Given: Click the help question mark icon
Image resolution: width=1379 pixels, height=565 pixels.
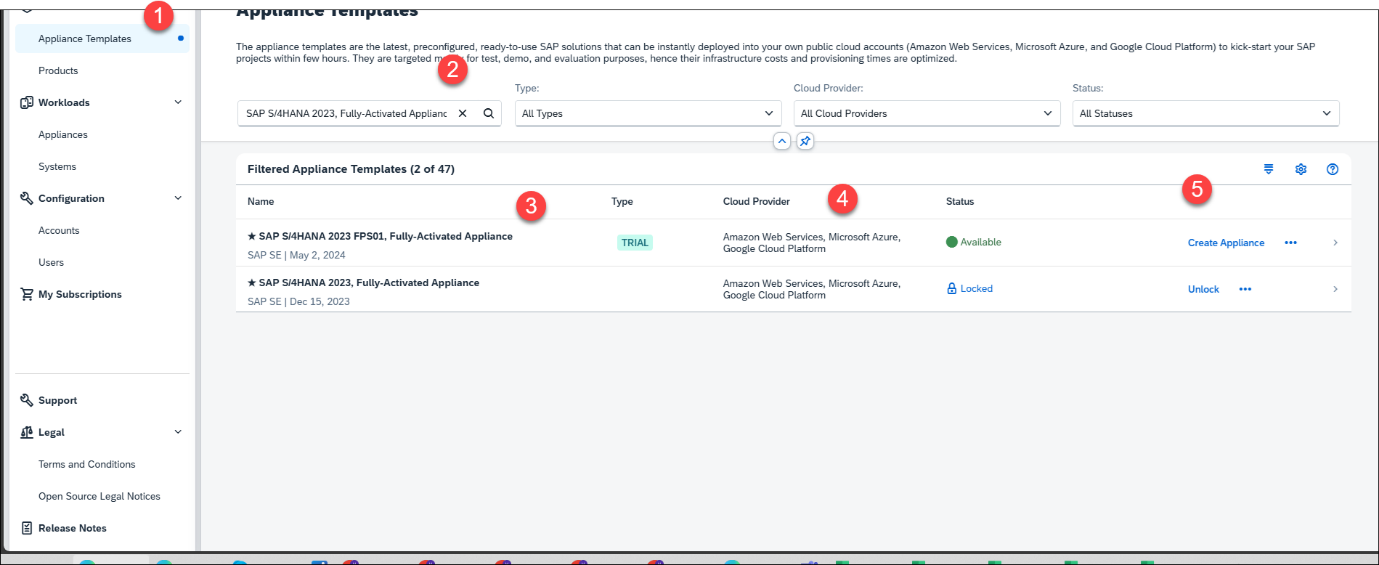Looking at the screenshot, I should click(x=1332, y=169).
